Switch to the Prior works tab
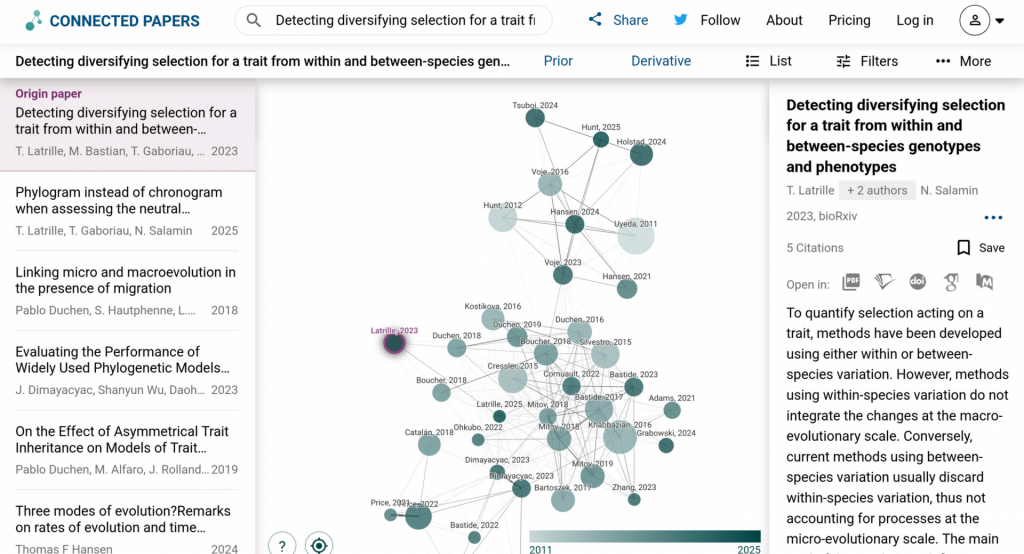Screen dimensions: 1024x554 558,61
